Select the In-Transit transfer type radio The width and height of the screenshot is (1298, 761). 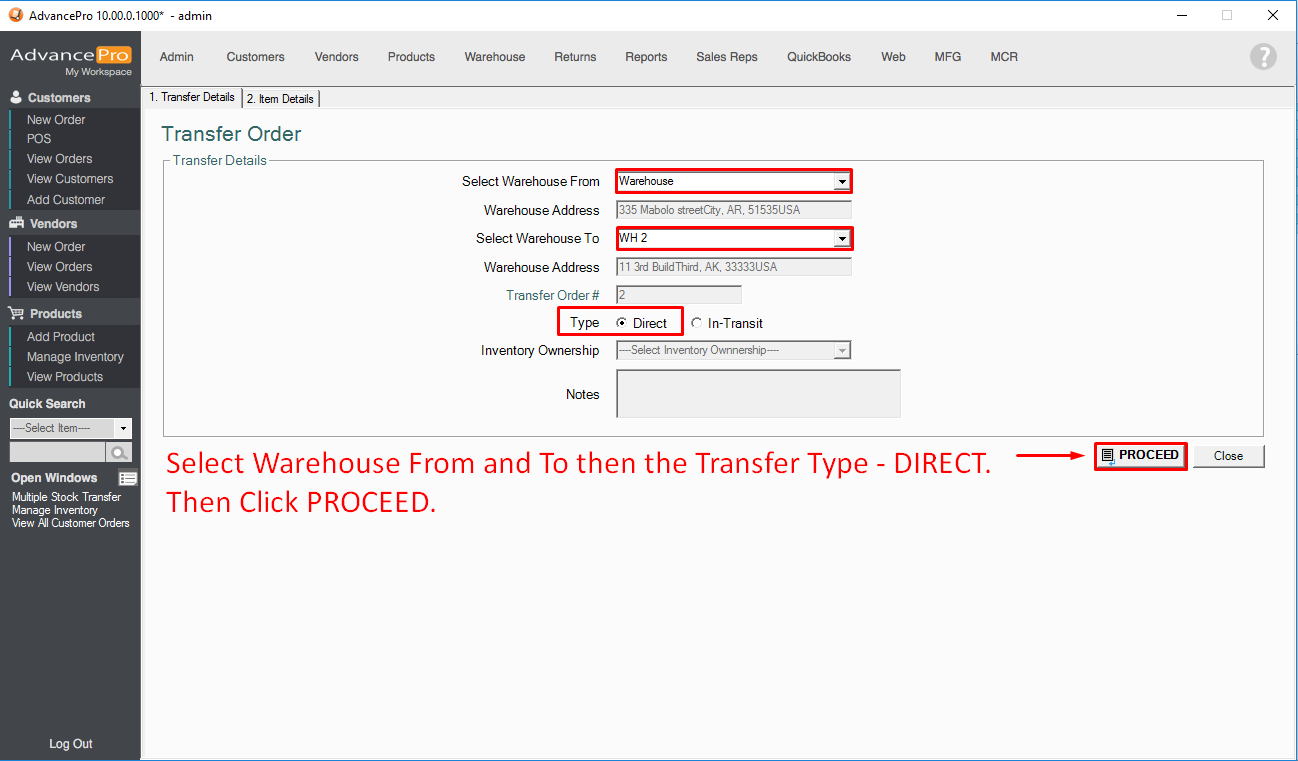[x=697, y=323]
